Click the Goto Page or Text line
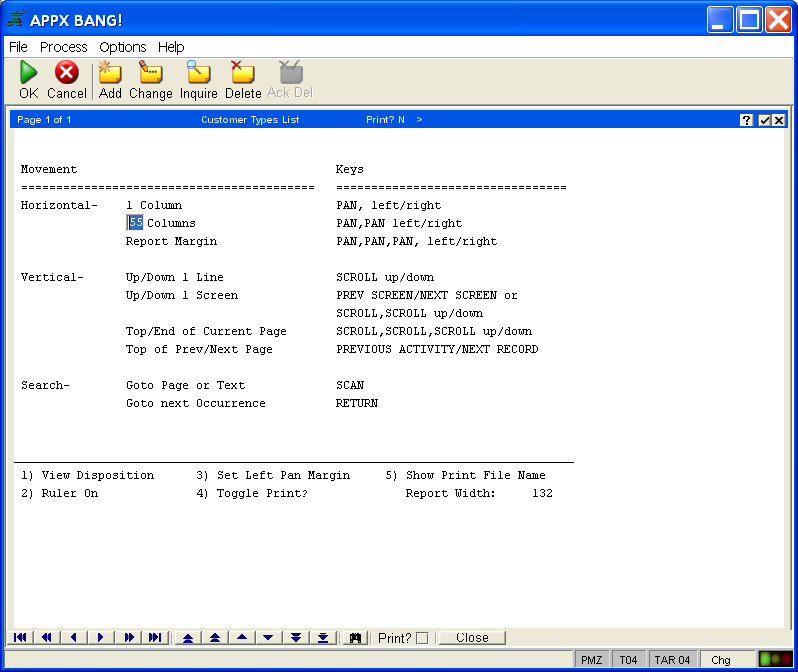 click(185, 385)
